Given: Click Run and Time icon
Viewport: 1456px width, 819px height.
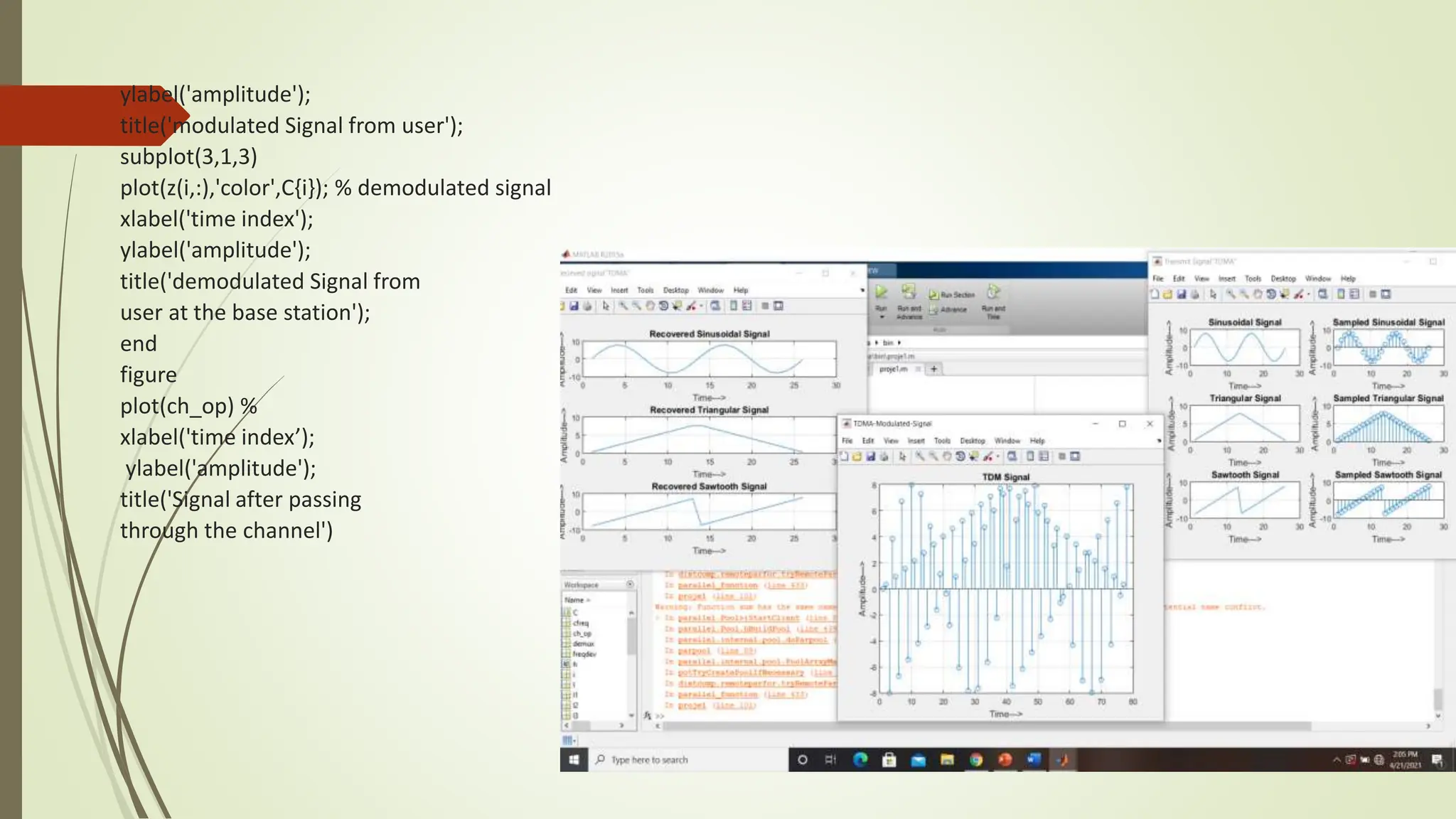Looking at the screenshot, I should point(993,292).
